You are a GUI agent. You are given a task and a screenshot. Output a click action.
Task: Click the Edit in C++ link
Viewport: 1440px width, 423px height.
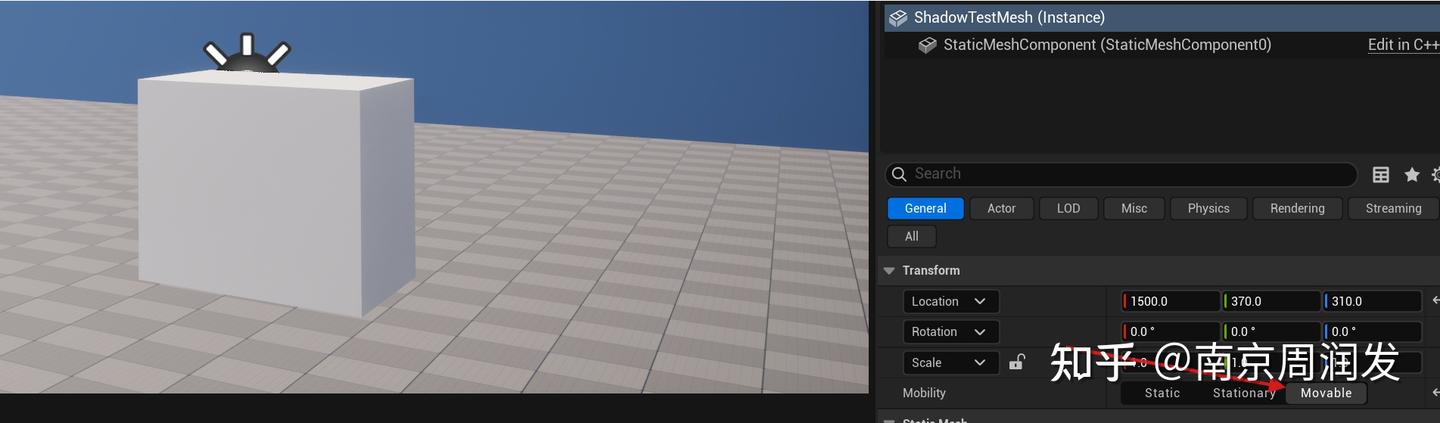click(x=1403, y=45)
